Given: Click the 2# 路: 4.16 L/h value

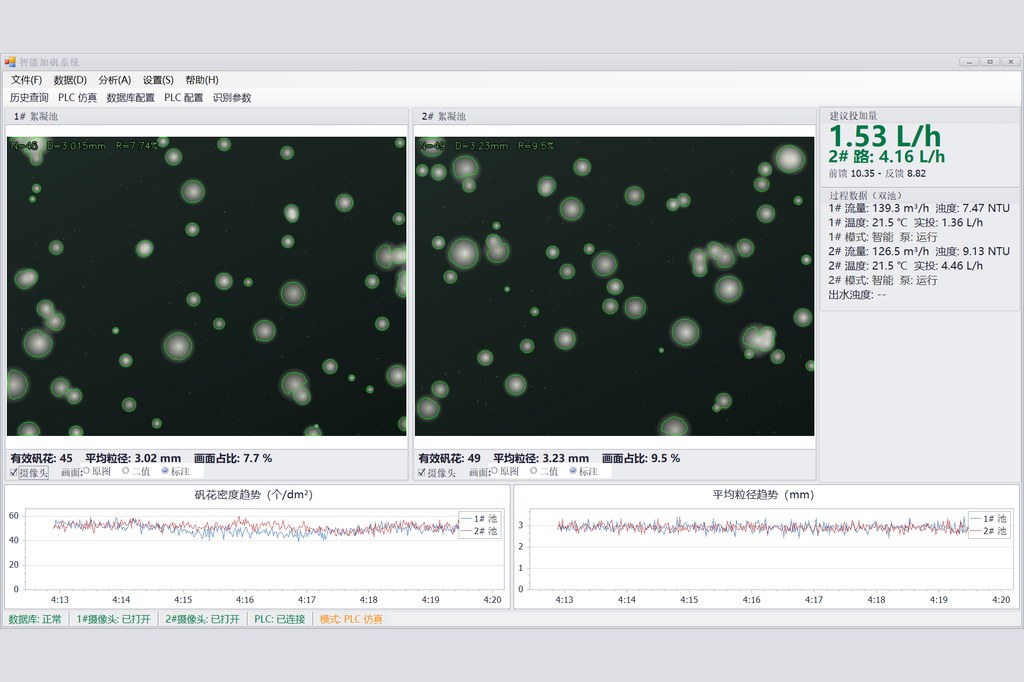Looking at the screenshot, I should coord(886,157).
